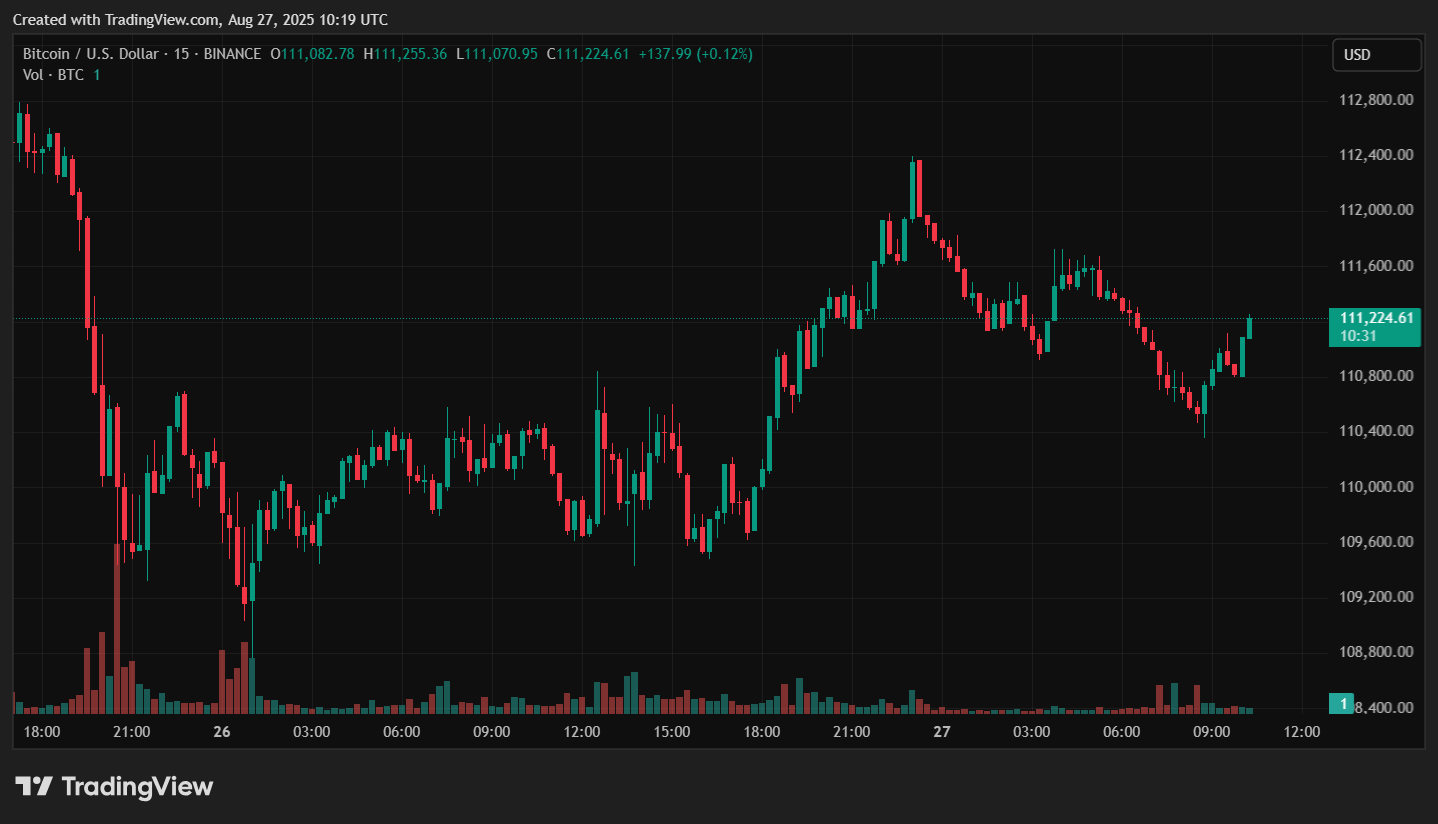Image resolution: width=1438 pixels, height=824 pixels.
Task: Click the volume value badge showing 1
Action: click(1342, 704)
